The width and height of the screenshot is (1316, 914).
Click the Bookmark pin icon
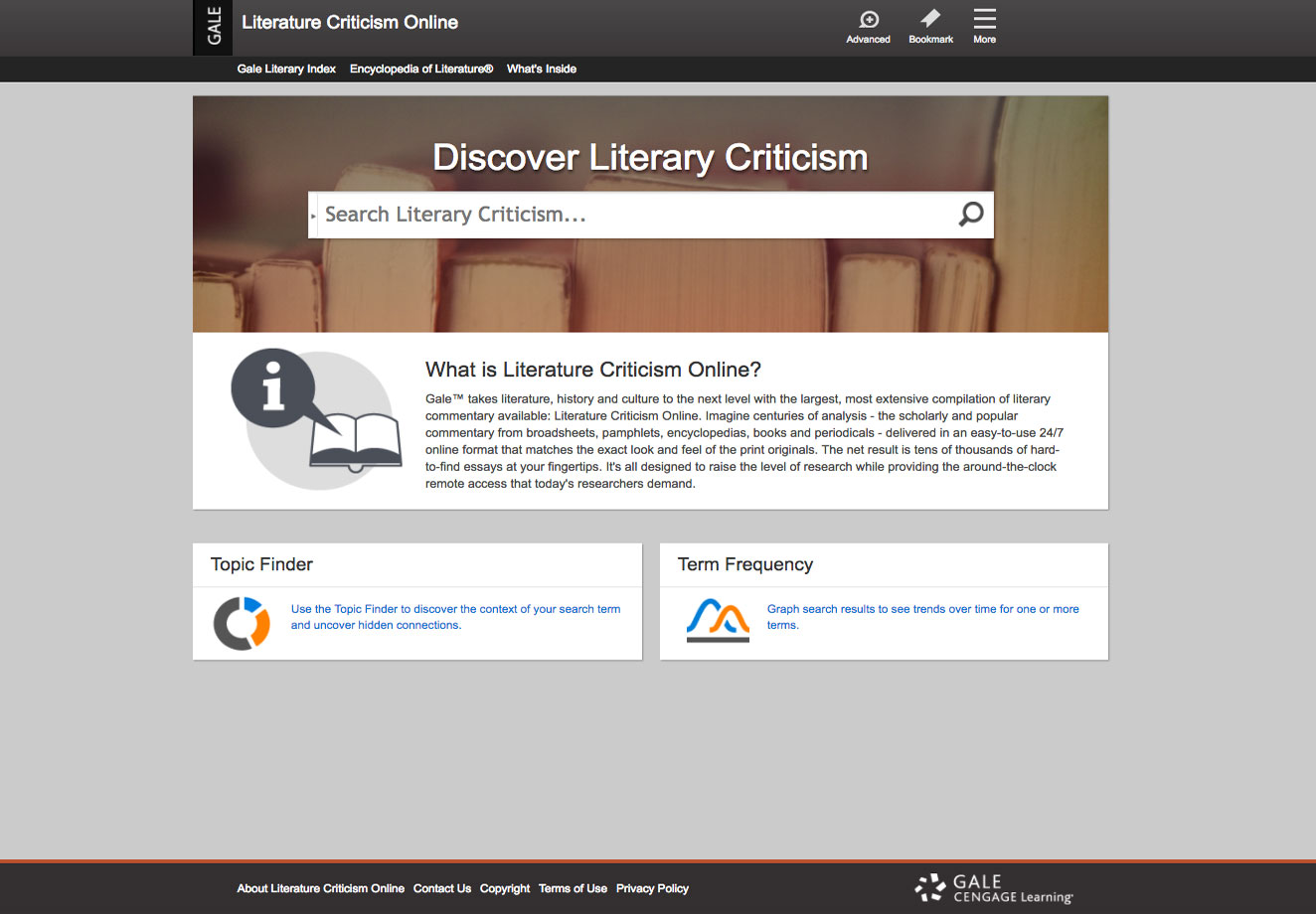[930, 27]
